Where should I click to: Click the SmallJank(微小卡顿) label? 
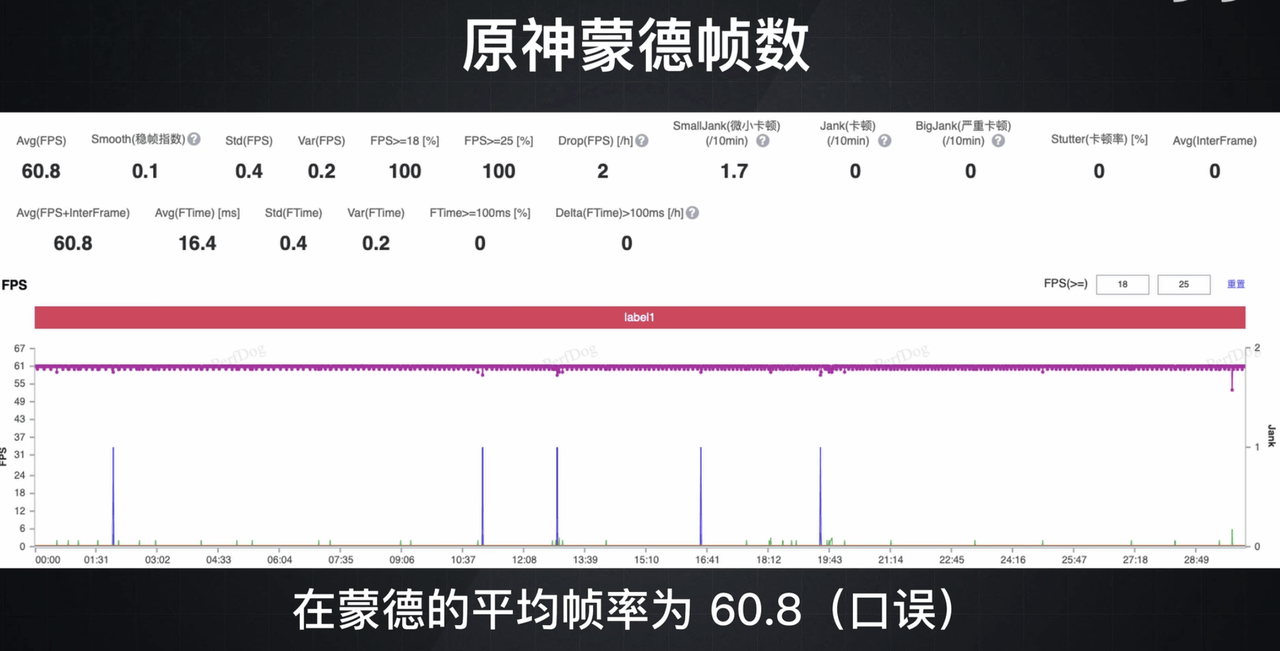coord(726,126)
